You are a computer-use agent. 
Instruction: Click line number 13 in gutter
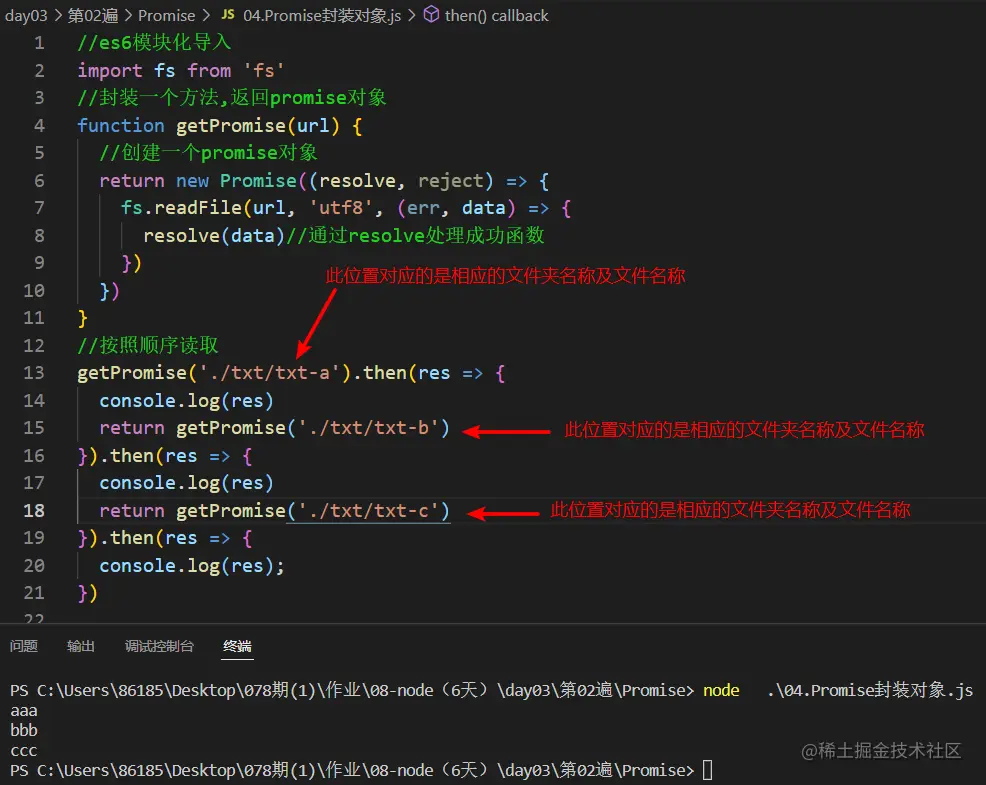coord(34,372)
